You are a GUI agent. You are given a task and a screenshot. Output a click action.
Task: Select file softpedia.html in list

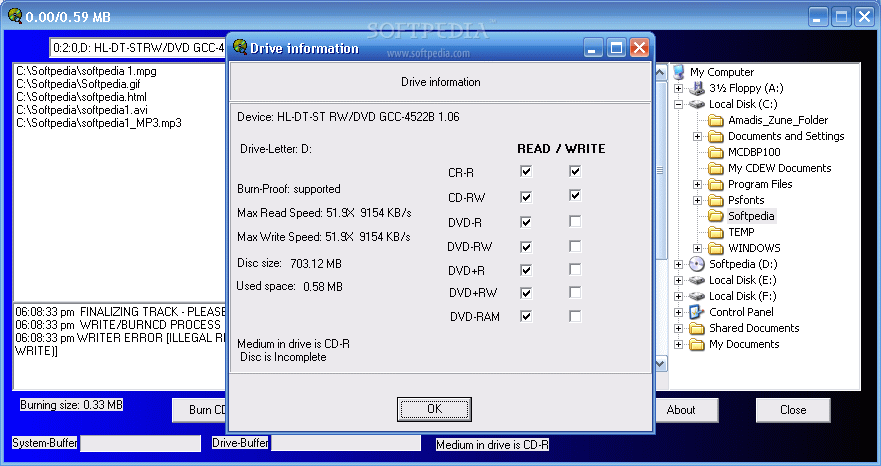pyautogui.click(x=81, y=97)
